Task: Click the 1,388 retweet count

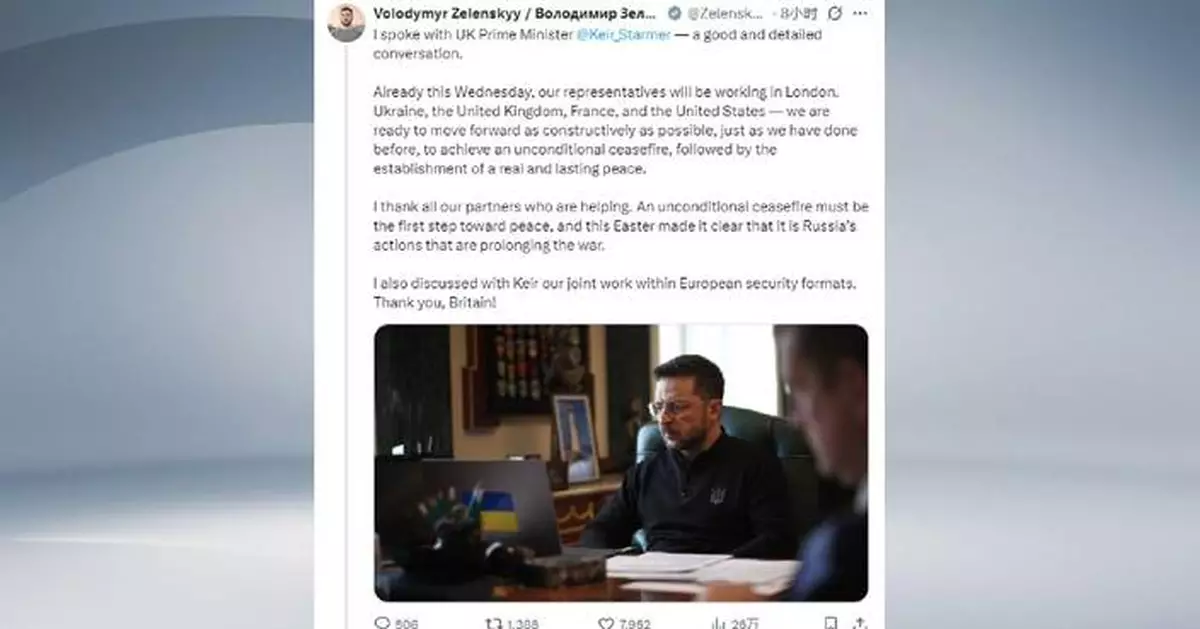Action: (523, 623)
